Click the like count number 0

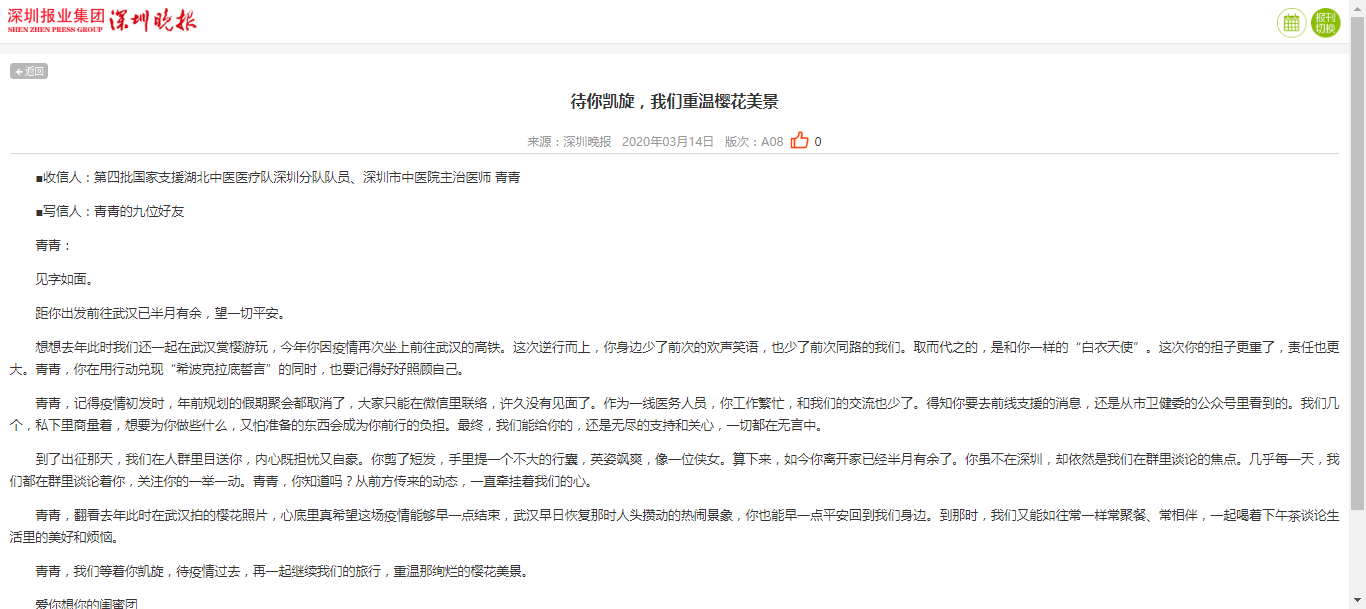click(x=818, y=142)
